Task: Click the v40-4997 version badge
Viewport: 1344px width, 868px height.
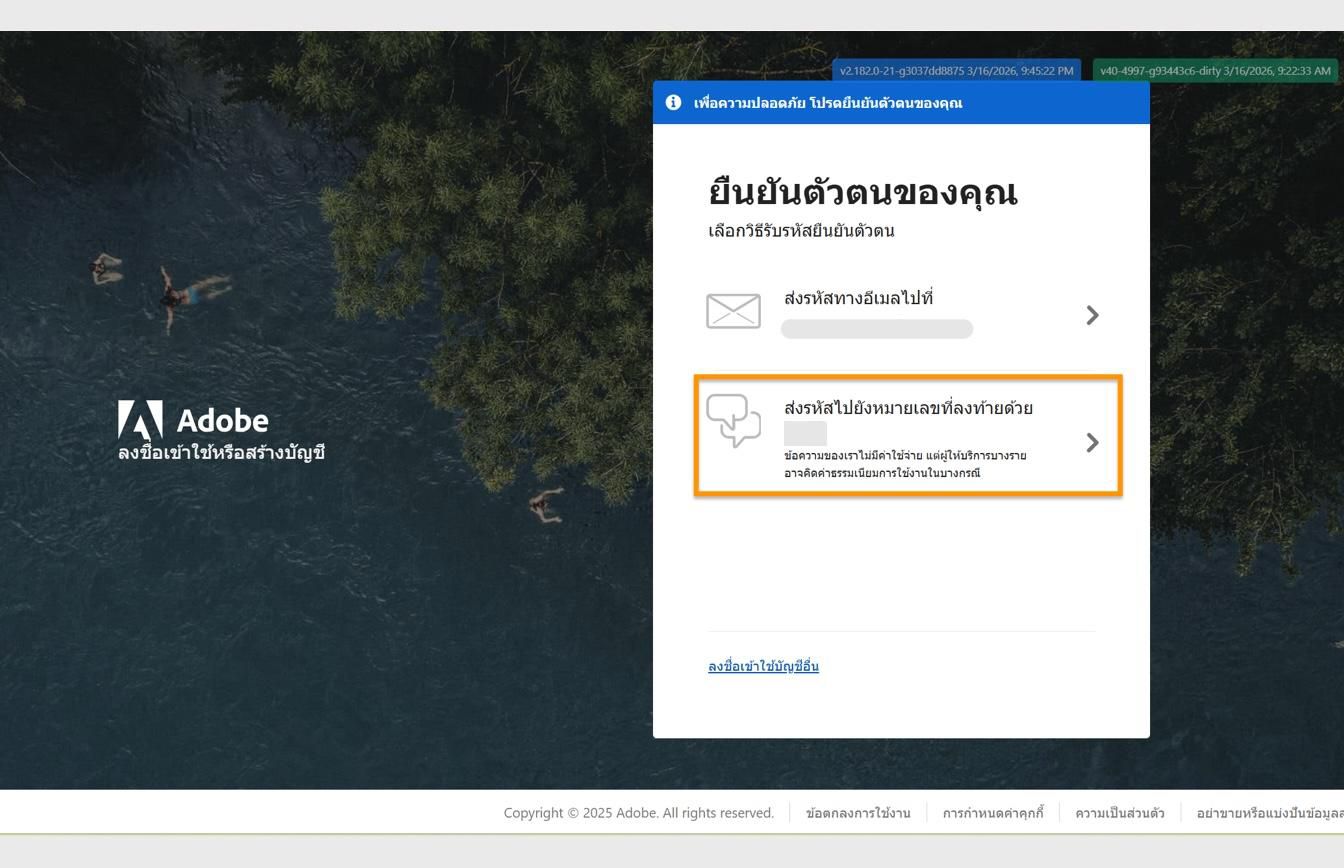Action: (1214, 71)
